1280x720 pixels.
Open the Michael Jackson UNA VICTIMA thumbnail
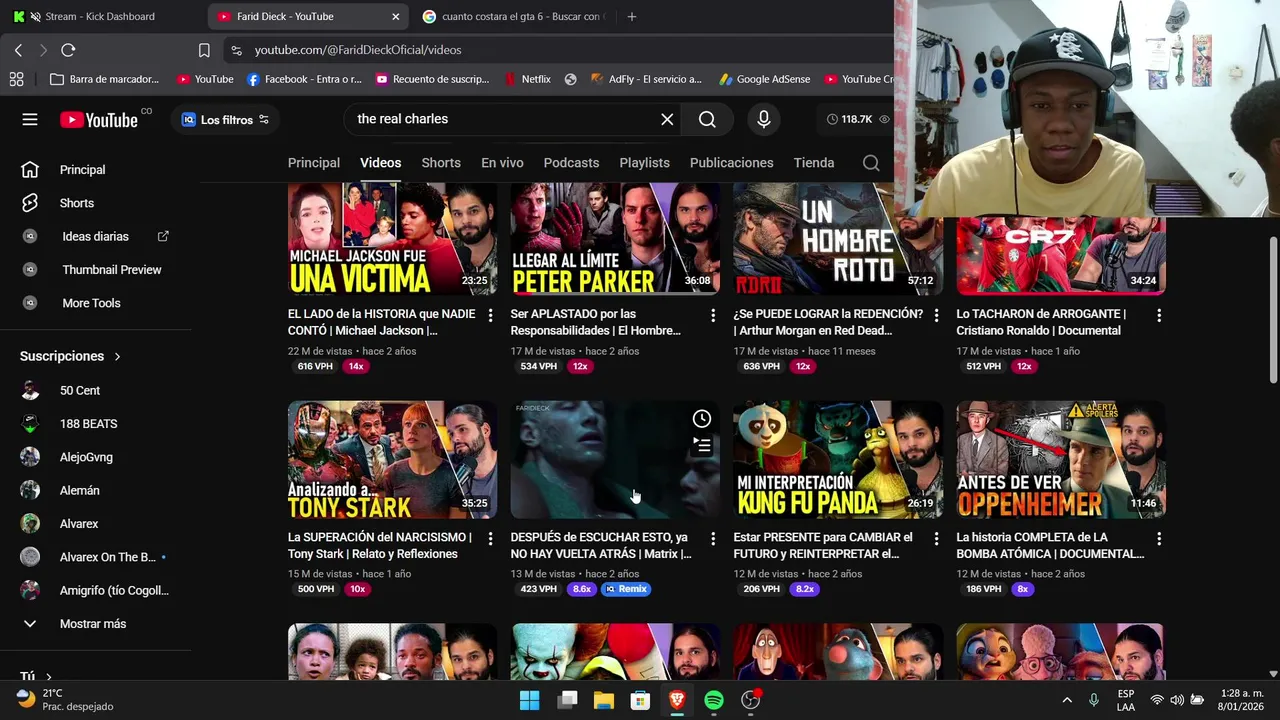[392, 238]
